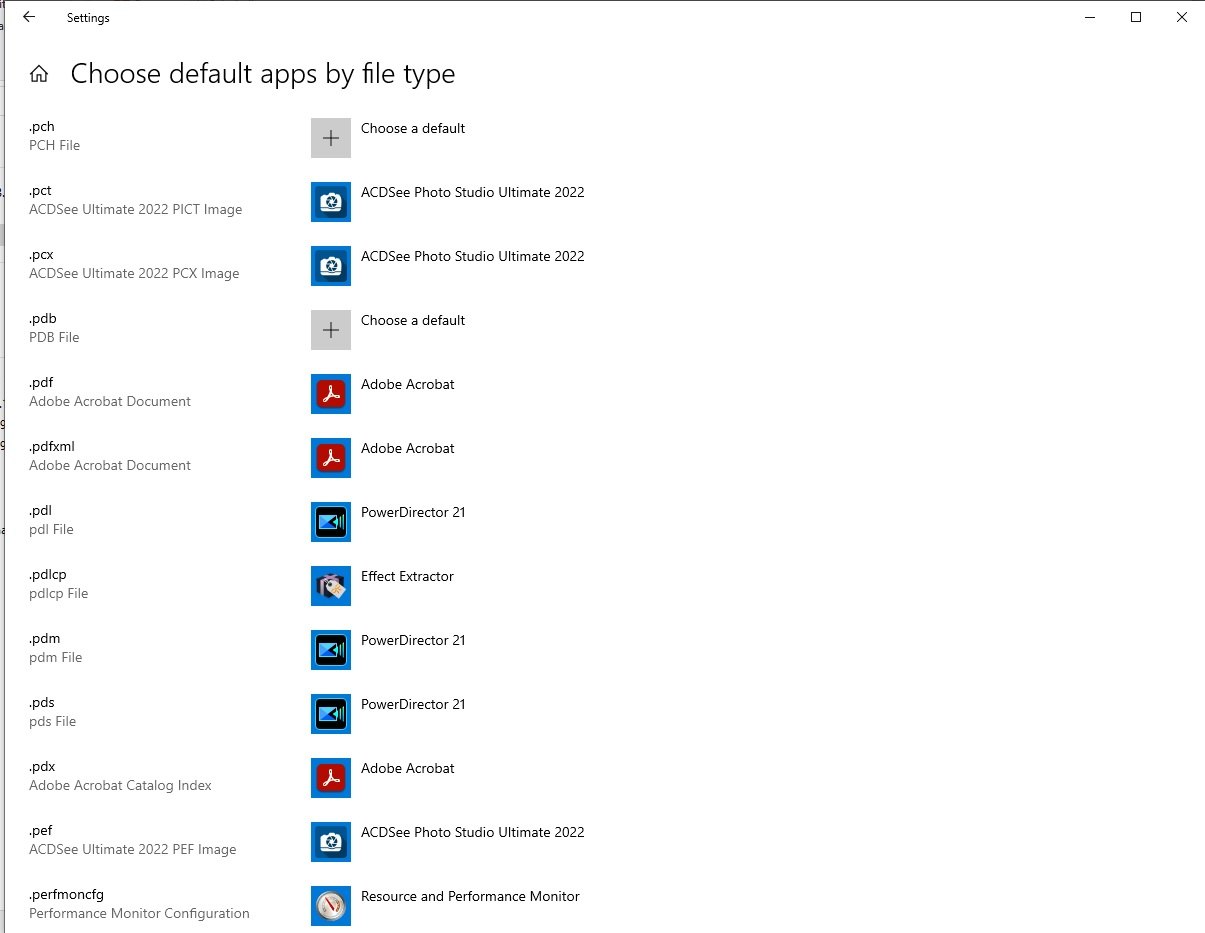Click the plus icon for .pch
Image resolution: width=1205 pixels, height=933 pixels.
click(331, 138)
